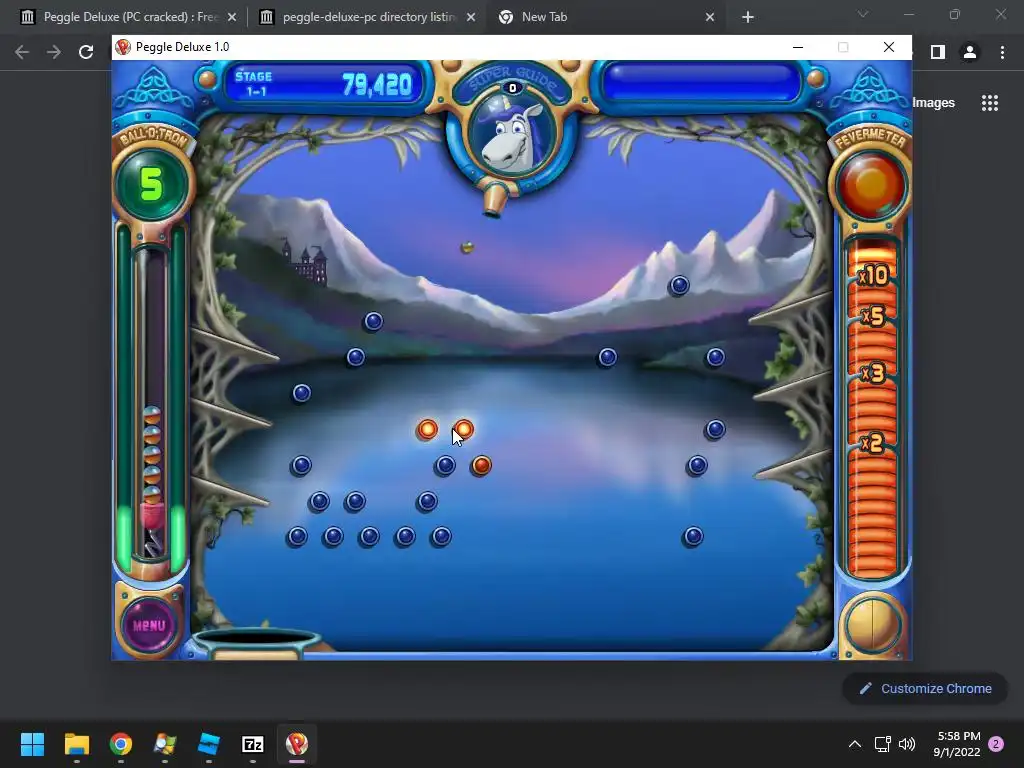Open the purple Menu button in Peggle

tap(149, 625)
